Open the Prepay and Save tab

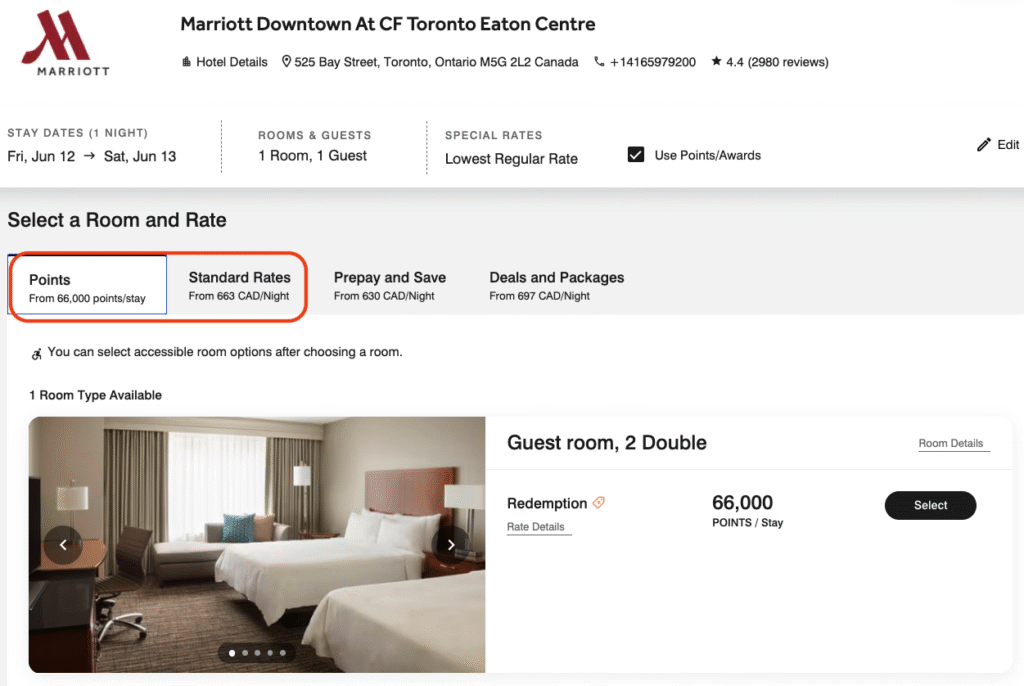click(x=390, y=286)
